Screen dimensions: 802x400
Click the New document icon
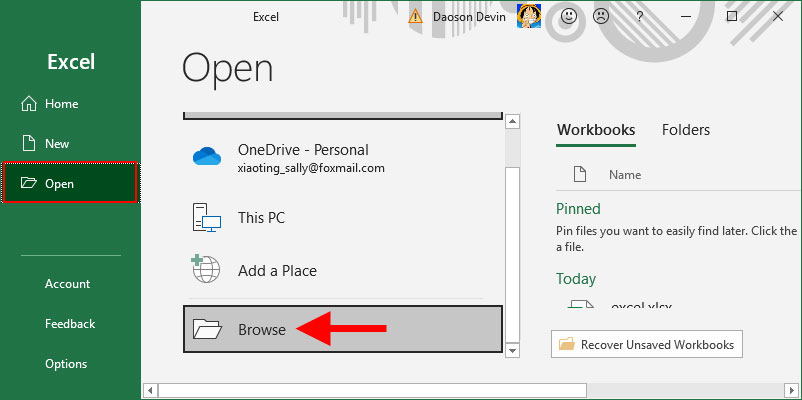[x=29, y=143]
